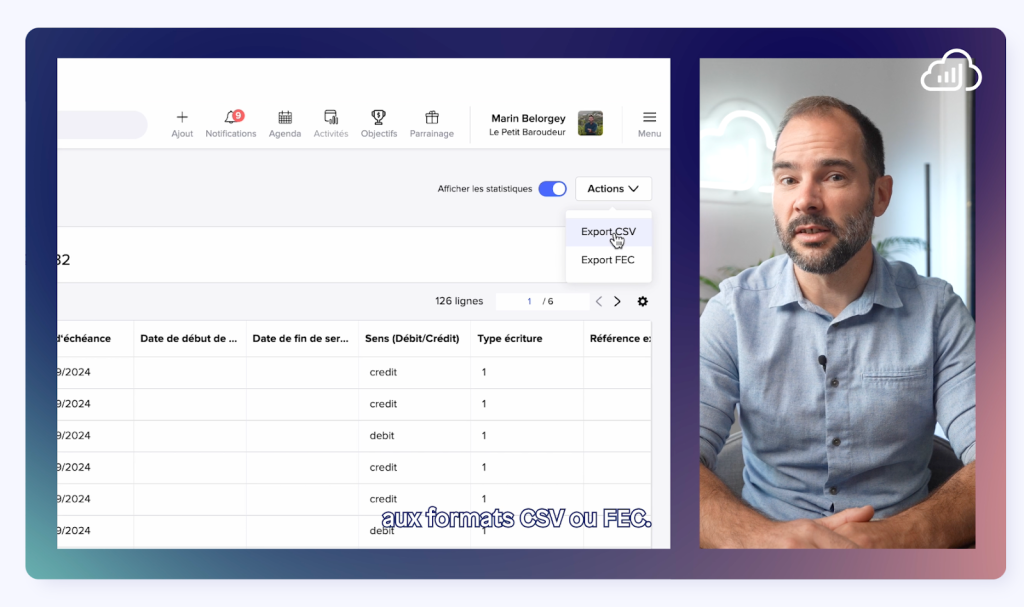Expand the Actions dropdown
Viewport: 1024px width, 607px height.
tap(613, 189)
